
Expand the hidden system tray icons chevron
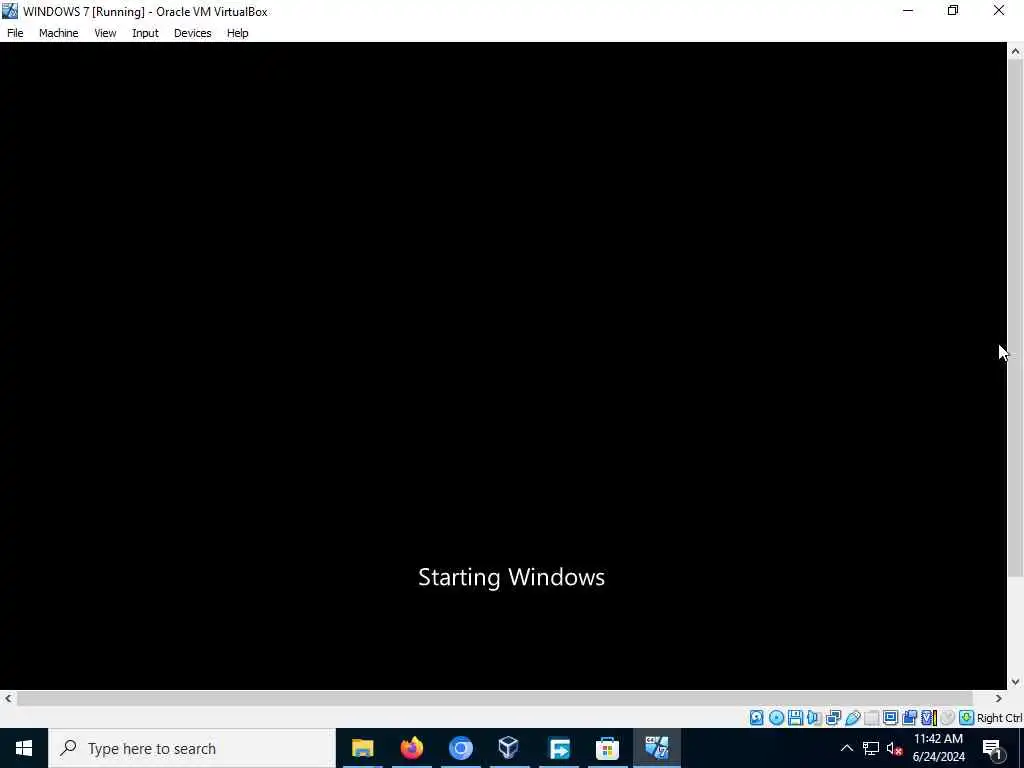(x=846, y=748)
